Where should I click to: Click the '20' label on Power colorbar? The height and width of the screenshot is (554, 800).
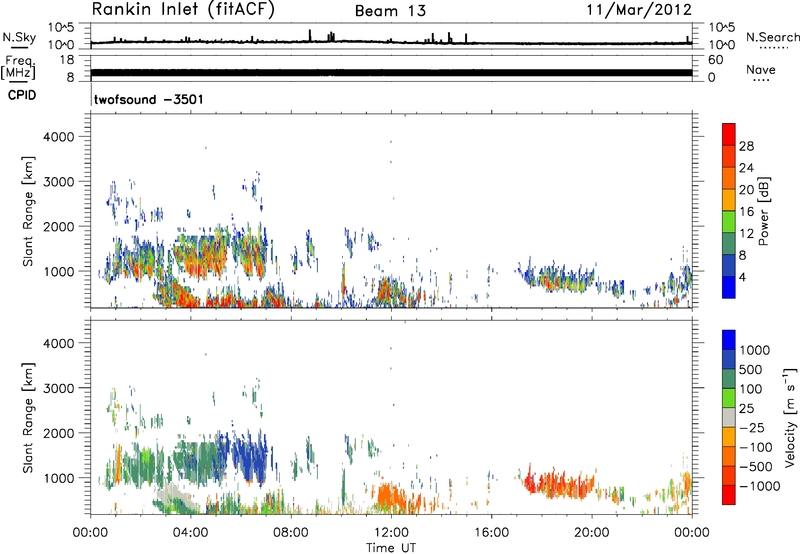(746, 190)
